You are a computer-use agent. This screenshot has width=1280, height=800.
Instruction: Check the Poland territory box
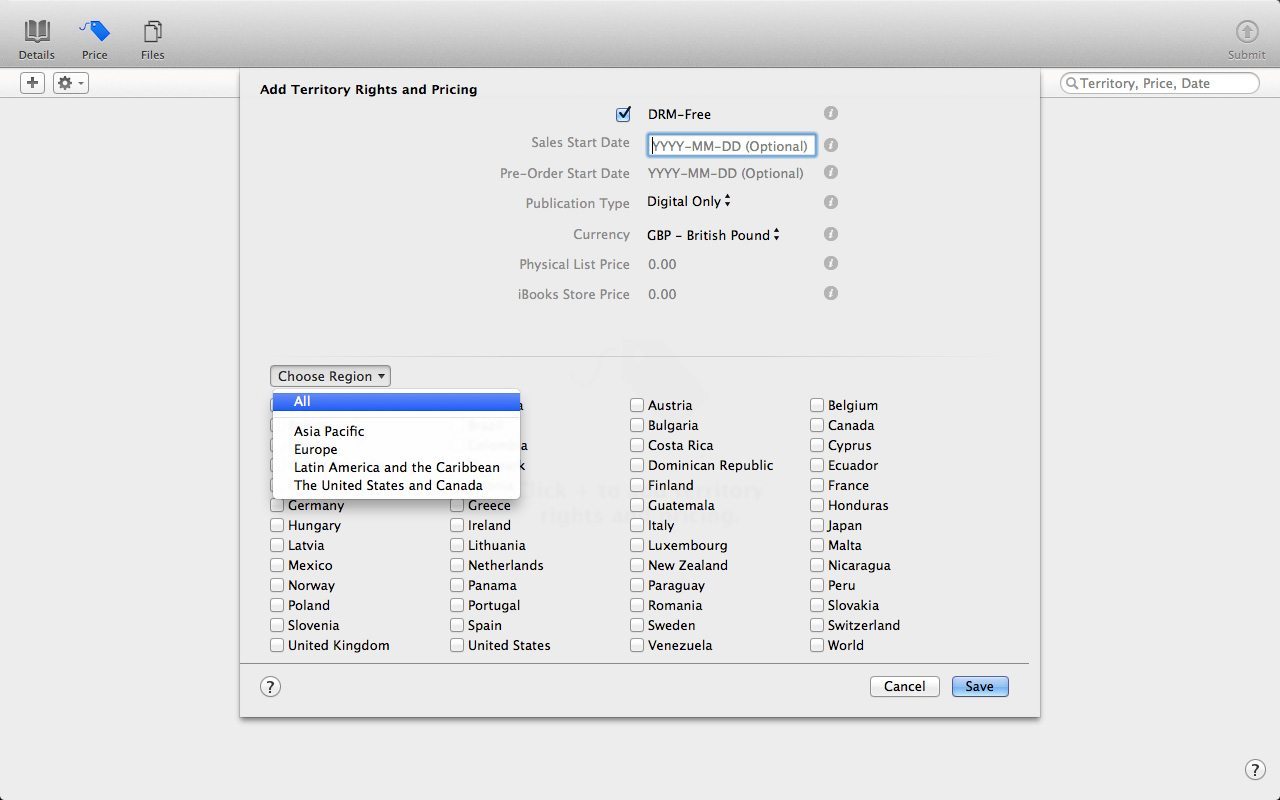pyautogui.click(x=277, y=605)
